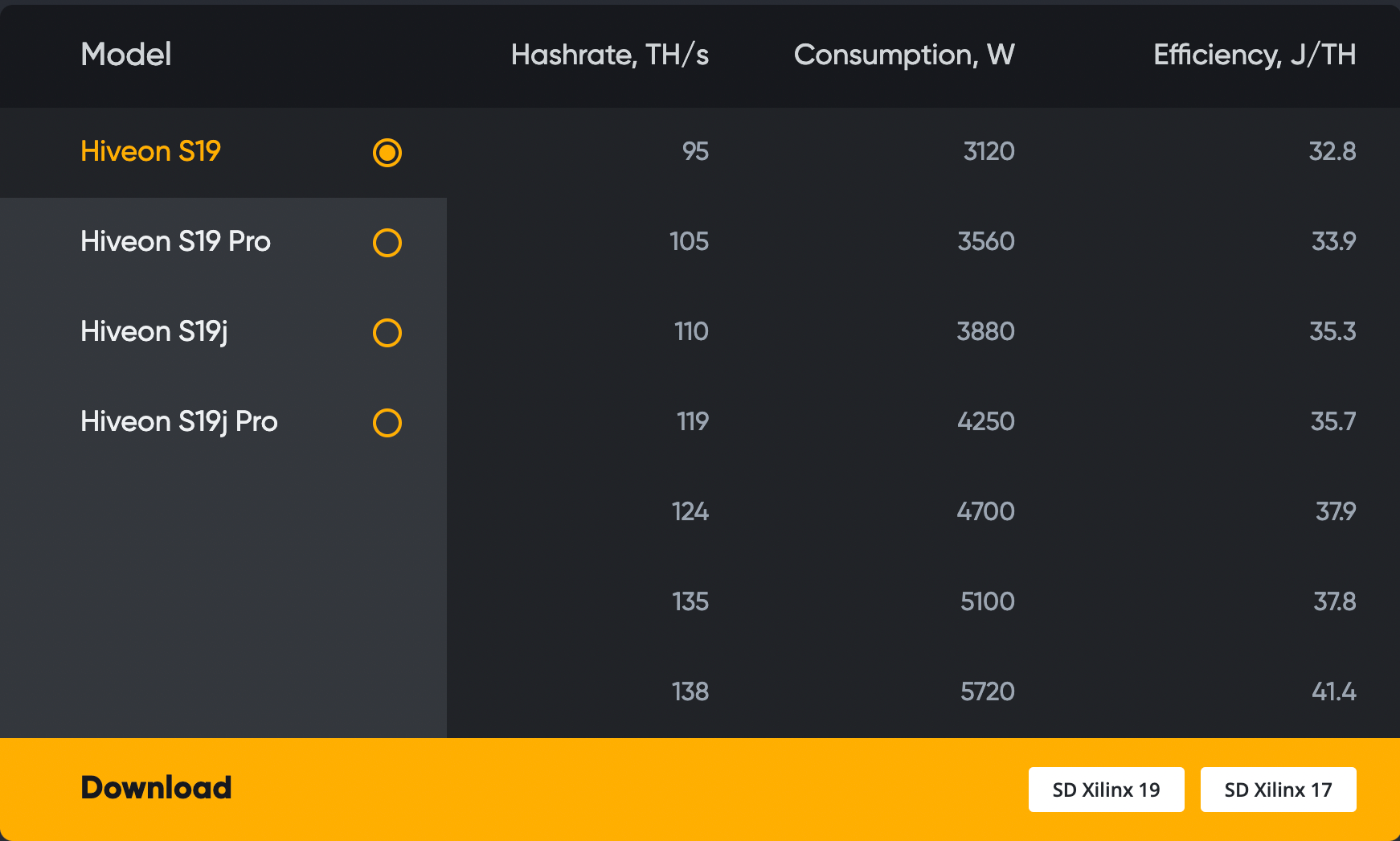Click the 3560 consumption value
Viewport: 1400px width, 841px height.
click(986, 241)
